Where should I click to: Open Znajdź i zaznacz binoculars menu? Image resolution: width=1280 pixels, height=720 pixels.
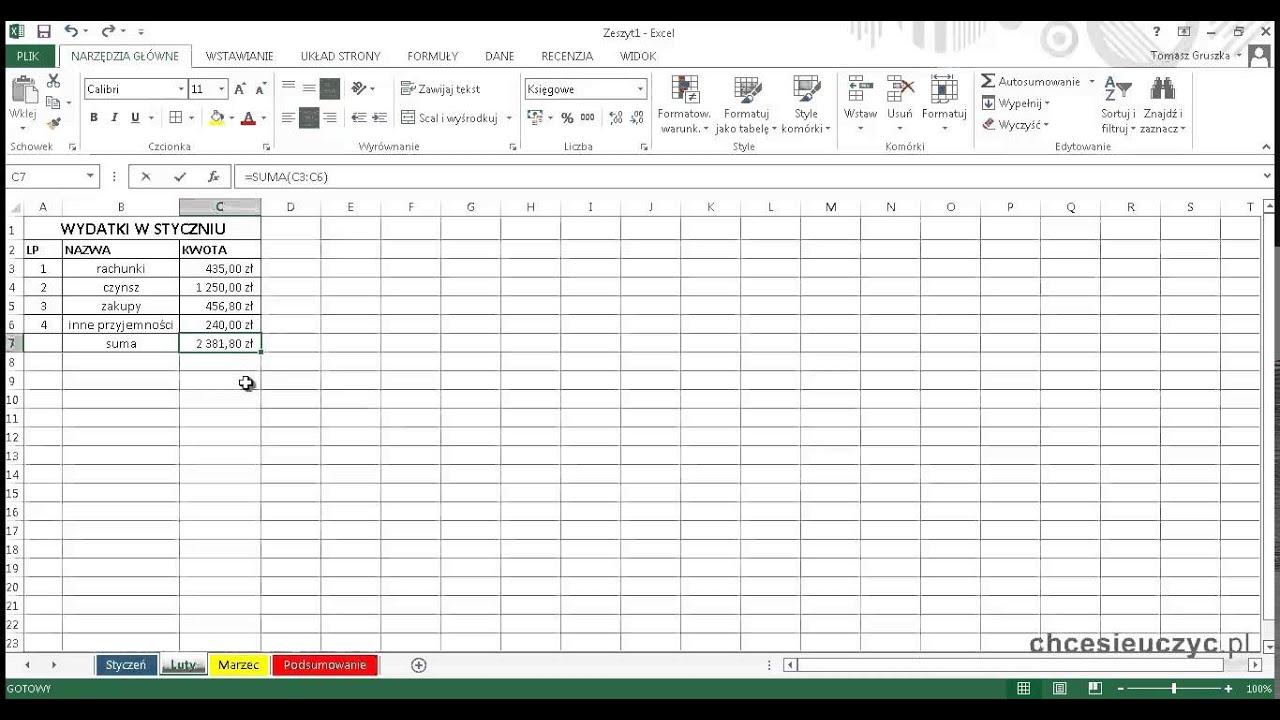coord(1164,105)
